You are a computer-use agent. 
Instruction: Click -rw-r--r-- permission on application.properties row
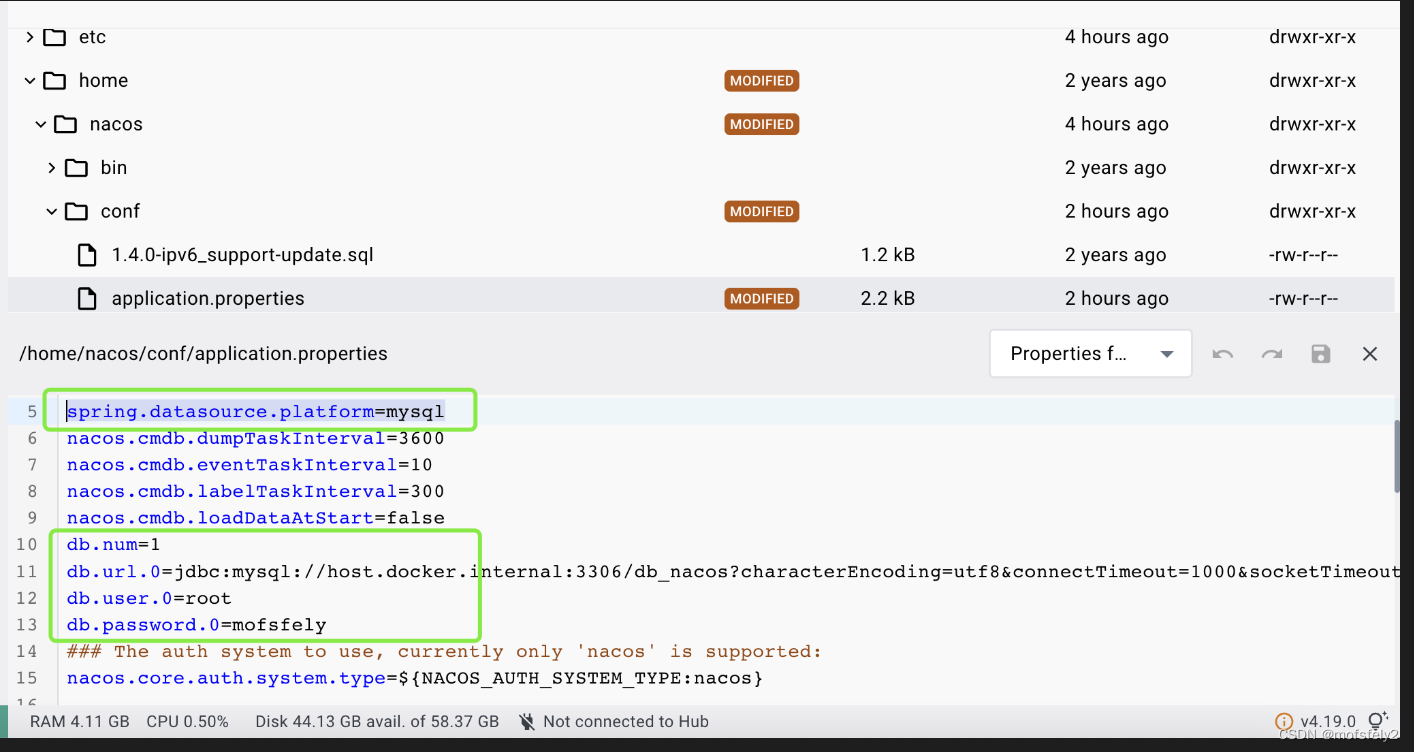pyautogui.click(x=1303, y=298)
